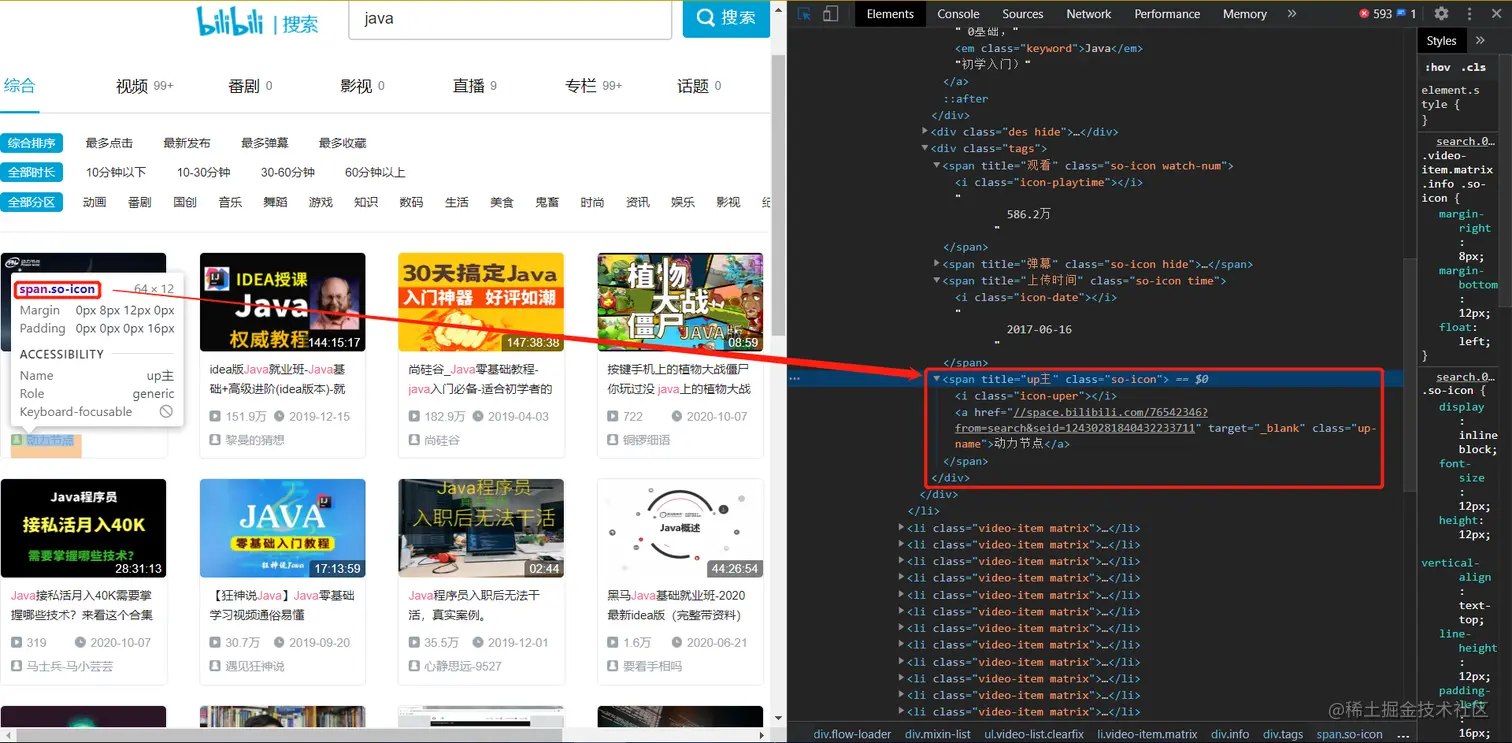Click the play count icon beside 319
1512x743 pixels.
17,642
